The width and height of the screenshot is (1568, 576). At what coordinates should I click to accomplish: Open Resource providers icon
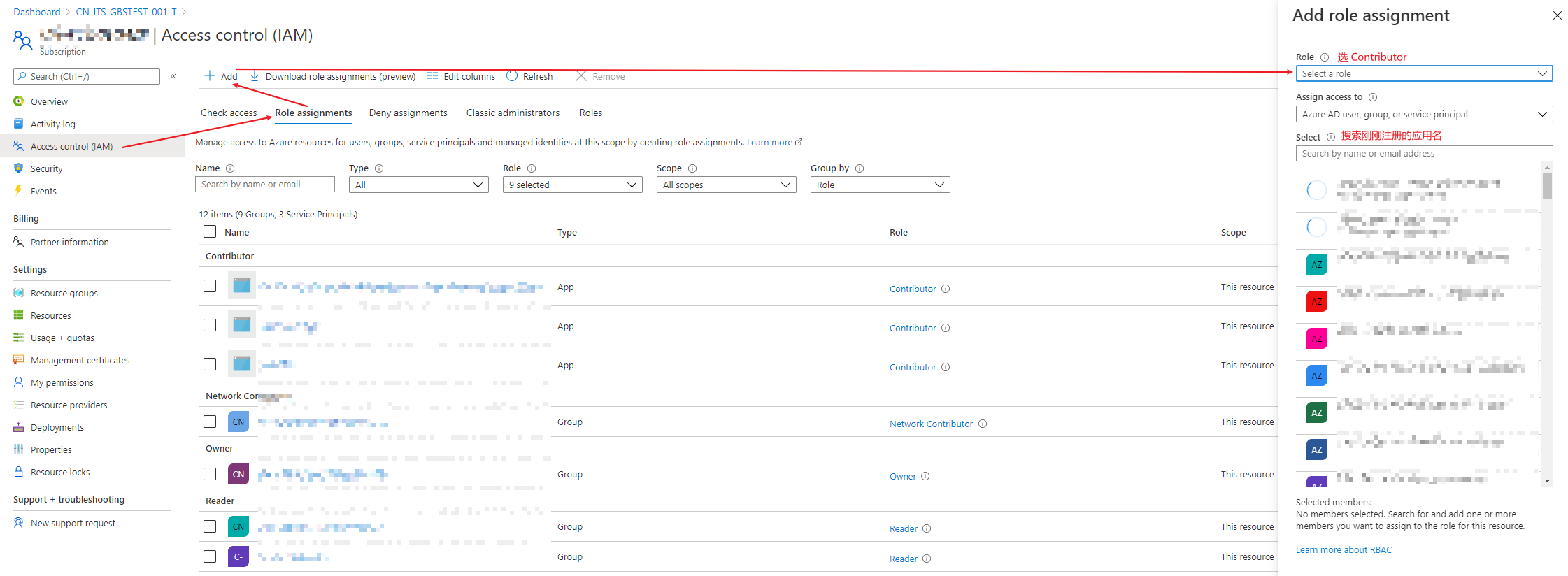[19, 405]
